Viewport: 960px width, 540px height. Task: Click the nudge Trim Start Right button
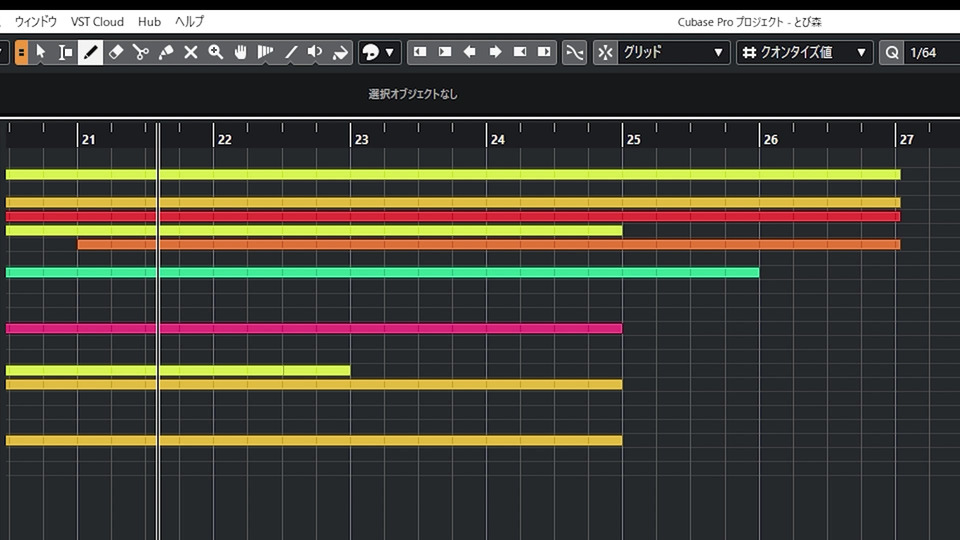tap(445, 52)
